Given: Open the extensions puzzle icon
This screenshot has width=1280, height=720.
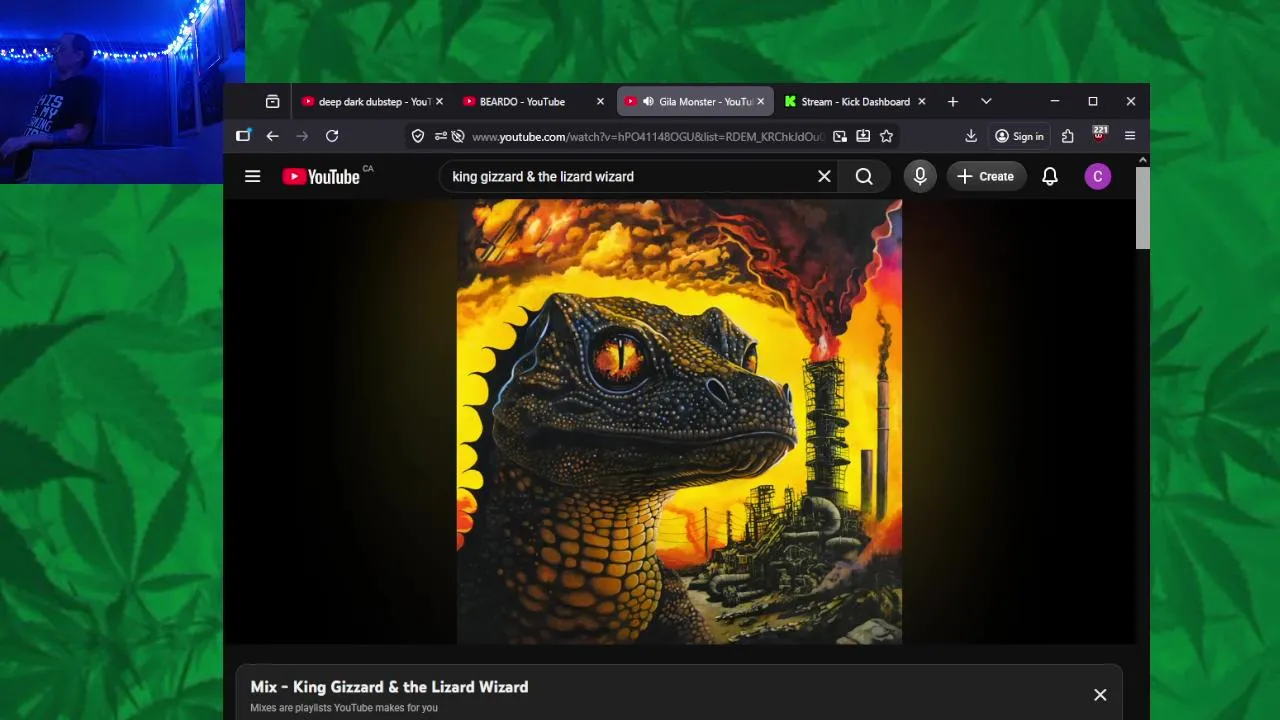Looking at the screenshot, I should [1068, 136].
